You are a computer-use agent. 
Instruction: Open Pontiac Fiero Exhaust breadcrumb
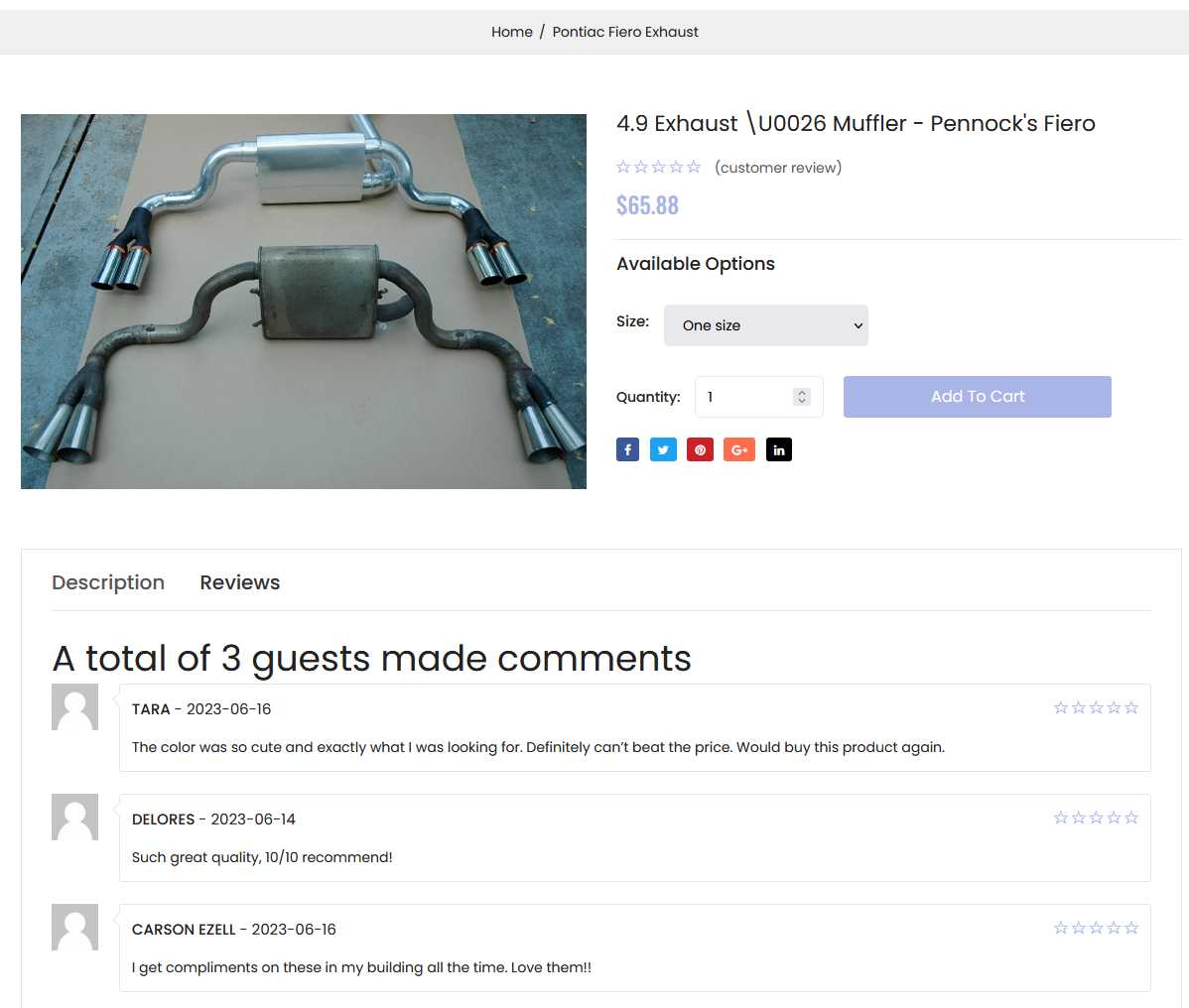625,32
